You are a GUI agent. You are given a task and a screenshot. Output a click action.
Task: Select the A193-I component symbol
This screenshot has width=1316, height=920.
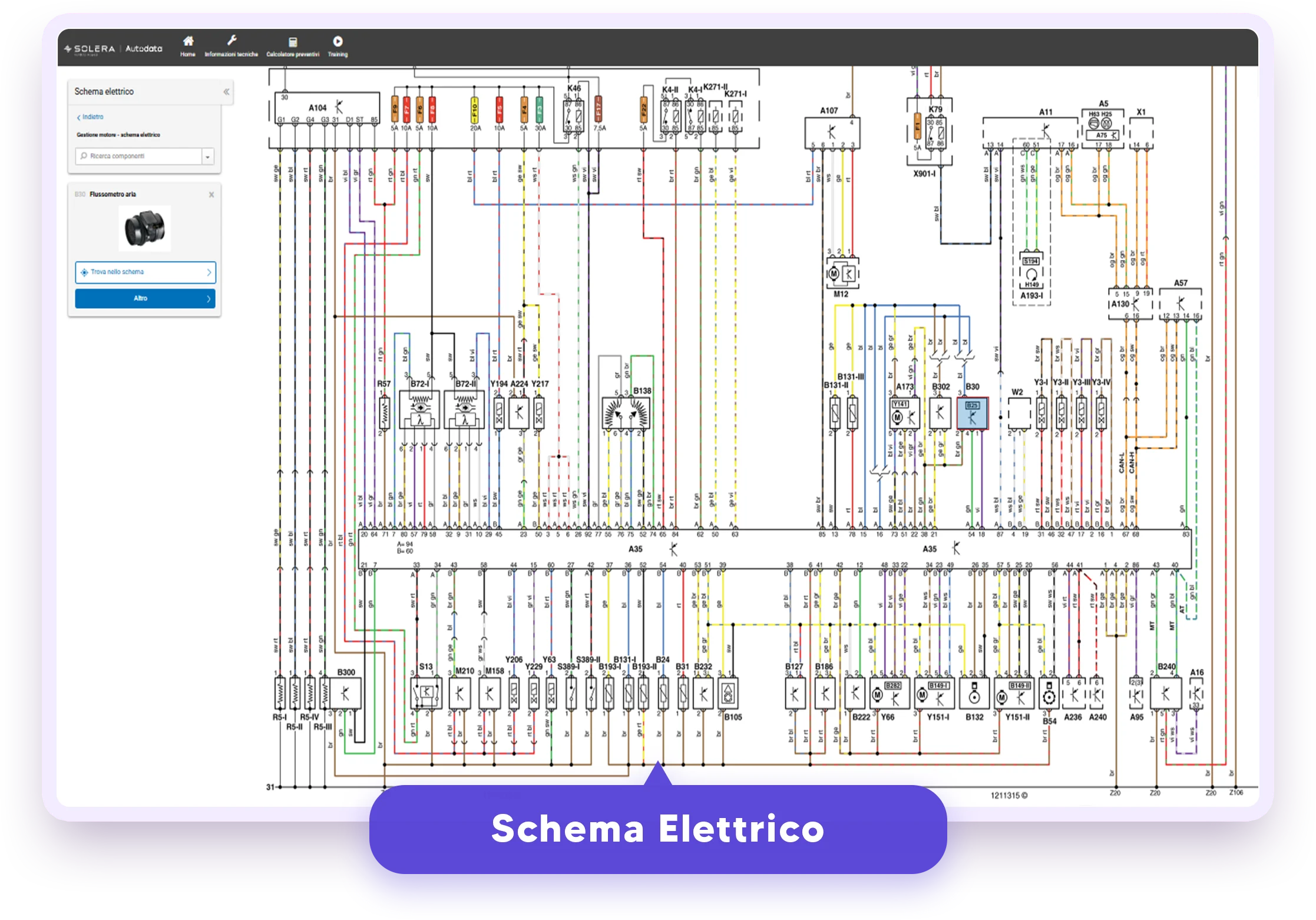1031,271
